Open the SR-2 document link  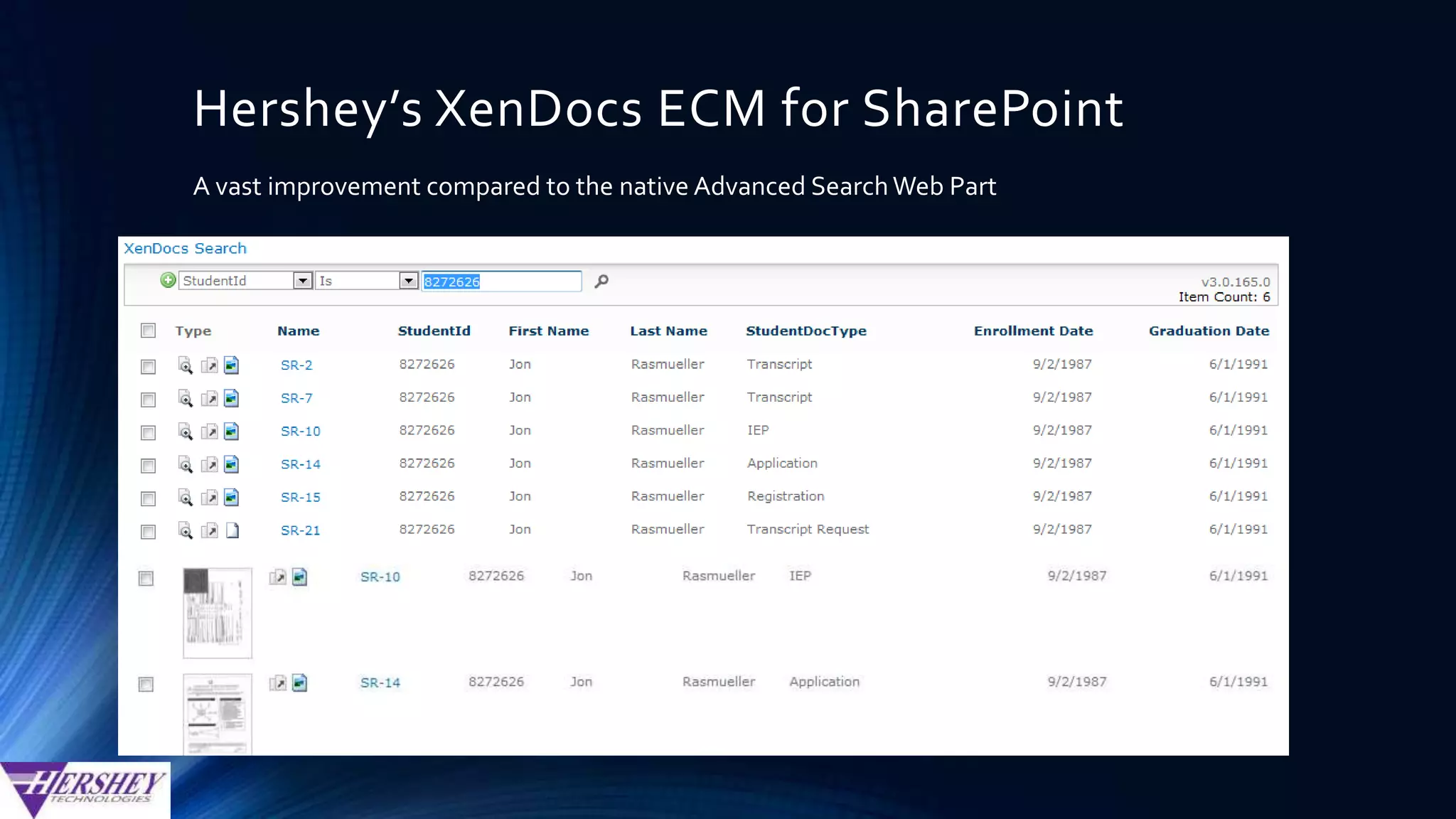(296, 365)
